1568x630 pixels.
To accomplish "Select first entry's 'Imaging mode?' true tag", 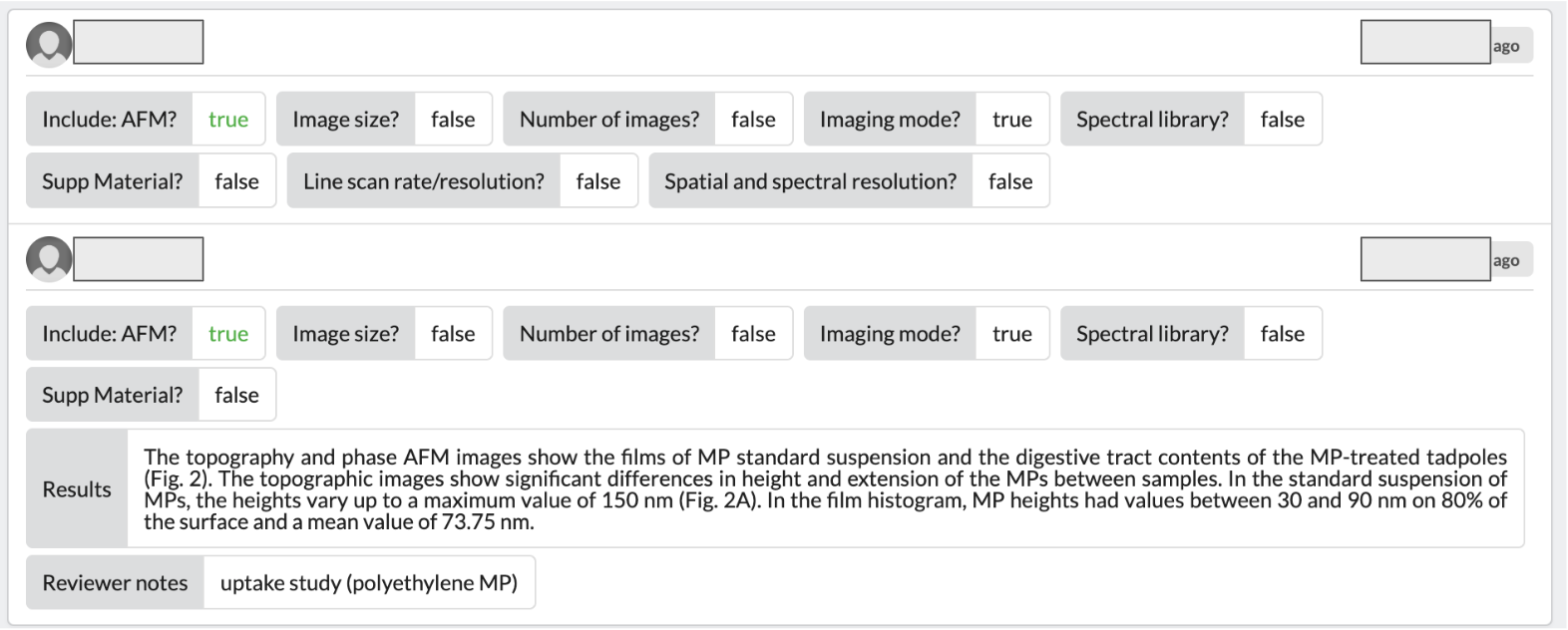I will click(927, 120).
